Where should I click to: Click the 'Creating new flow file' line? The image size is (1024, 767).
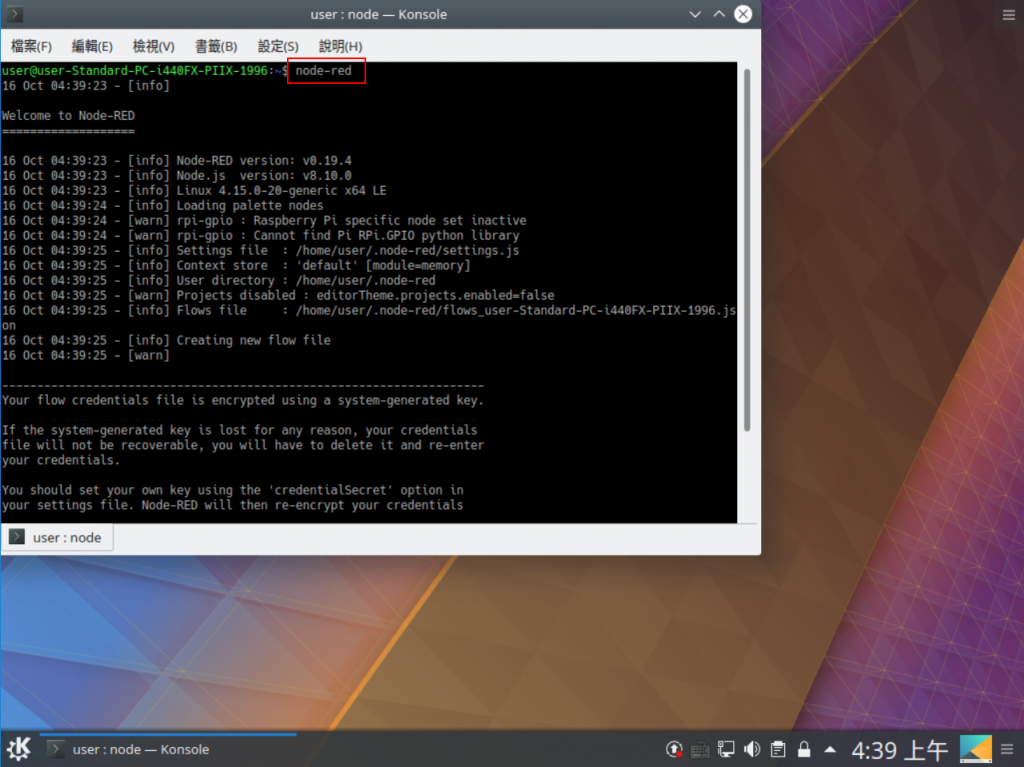click(x=166, y=340)
